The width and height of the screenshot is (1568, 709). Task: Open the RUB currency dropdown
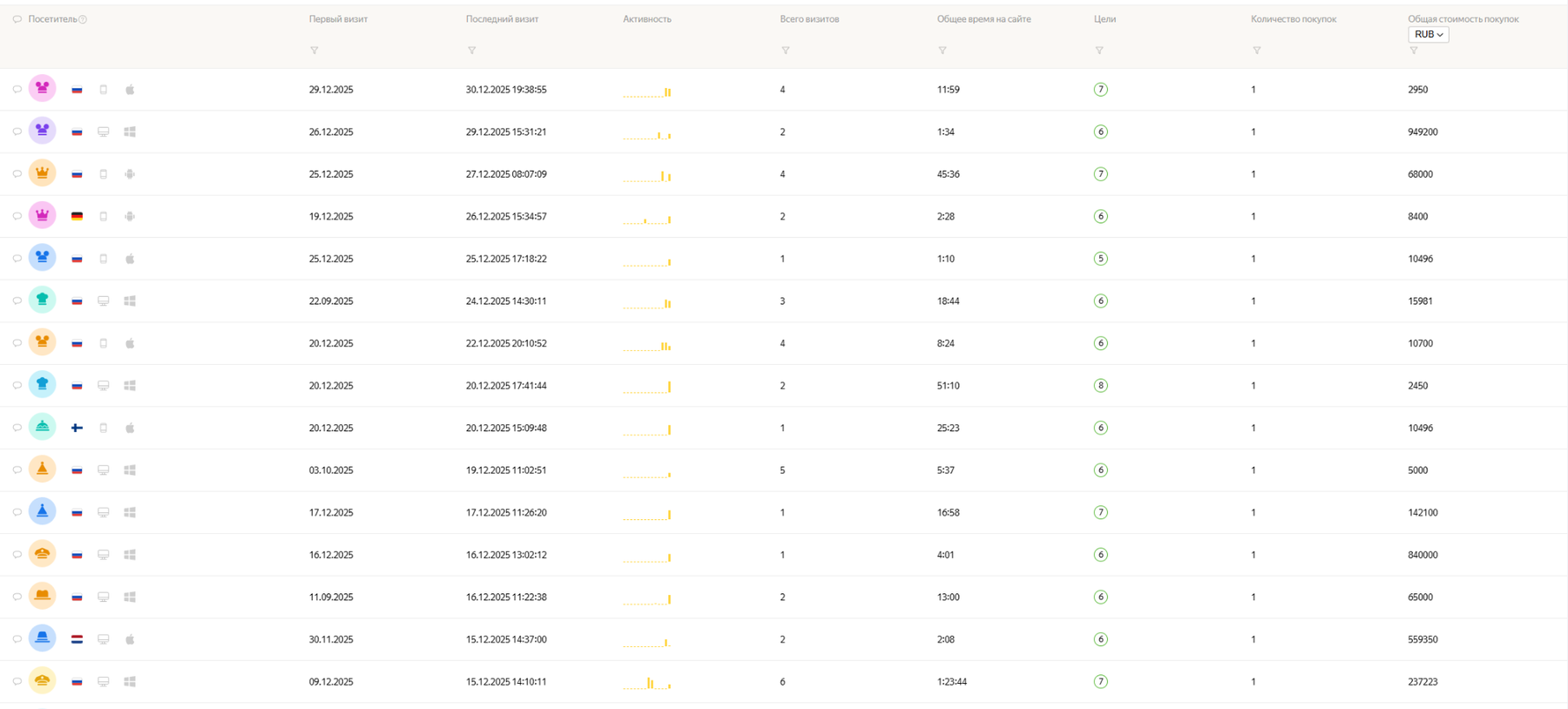1428,35
